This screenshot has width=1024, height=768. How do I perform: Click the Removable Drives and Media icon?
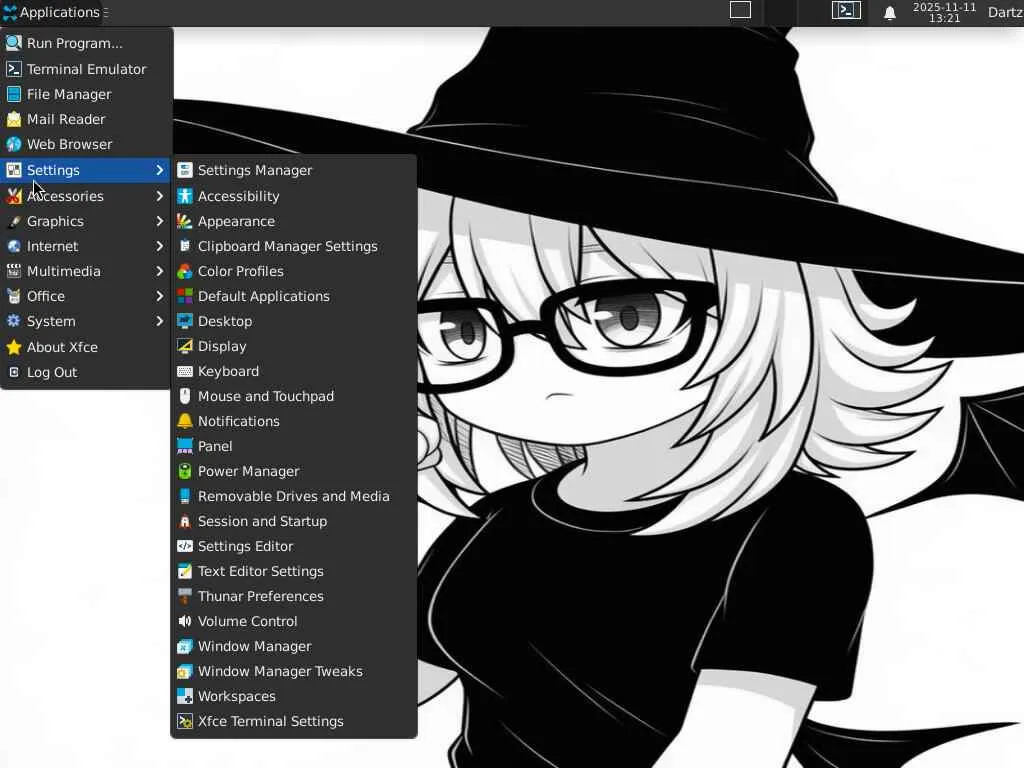click(x=185, y=496)
